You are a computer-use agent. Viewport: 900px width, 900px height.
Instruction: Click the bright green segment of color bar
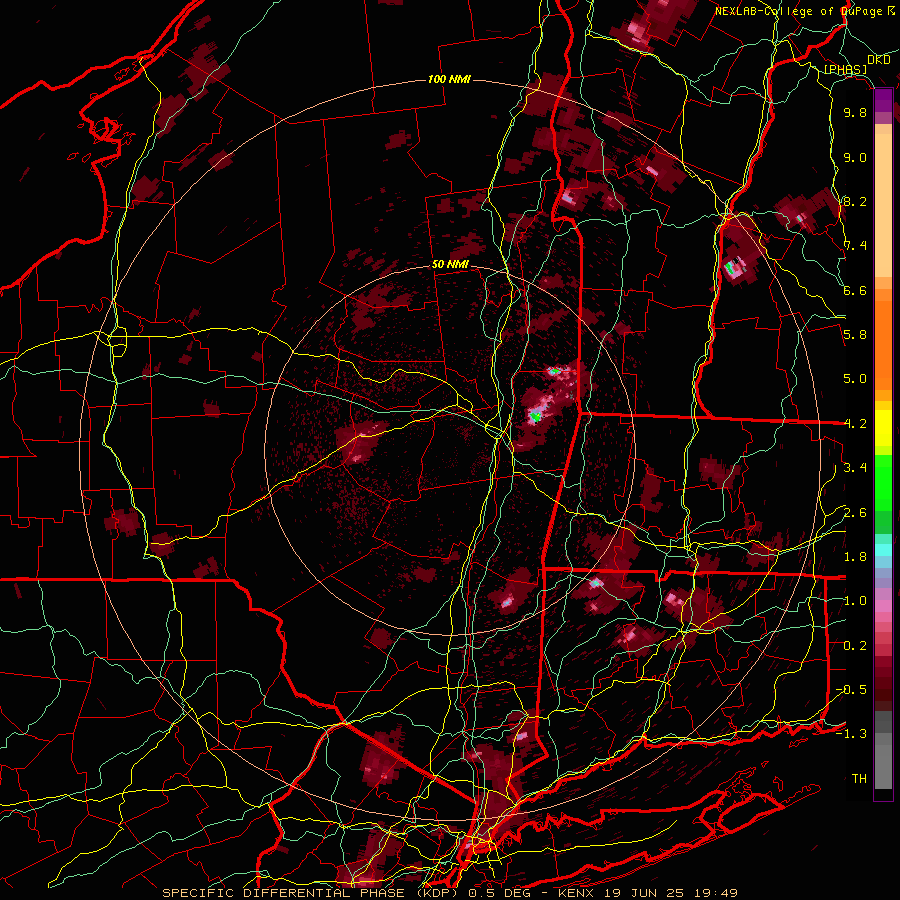[x=883, y=483]
